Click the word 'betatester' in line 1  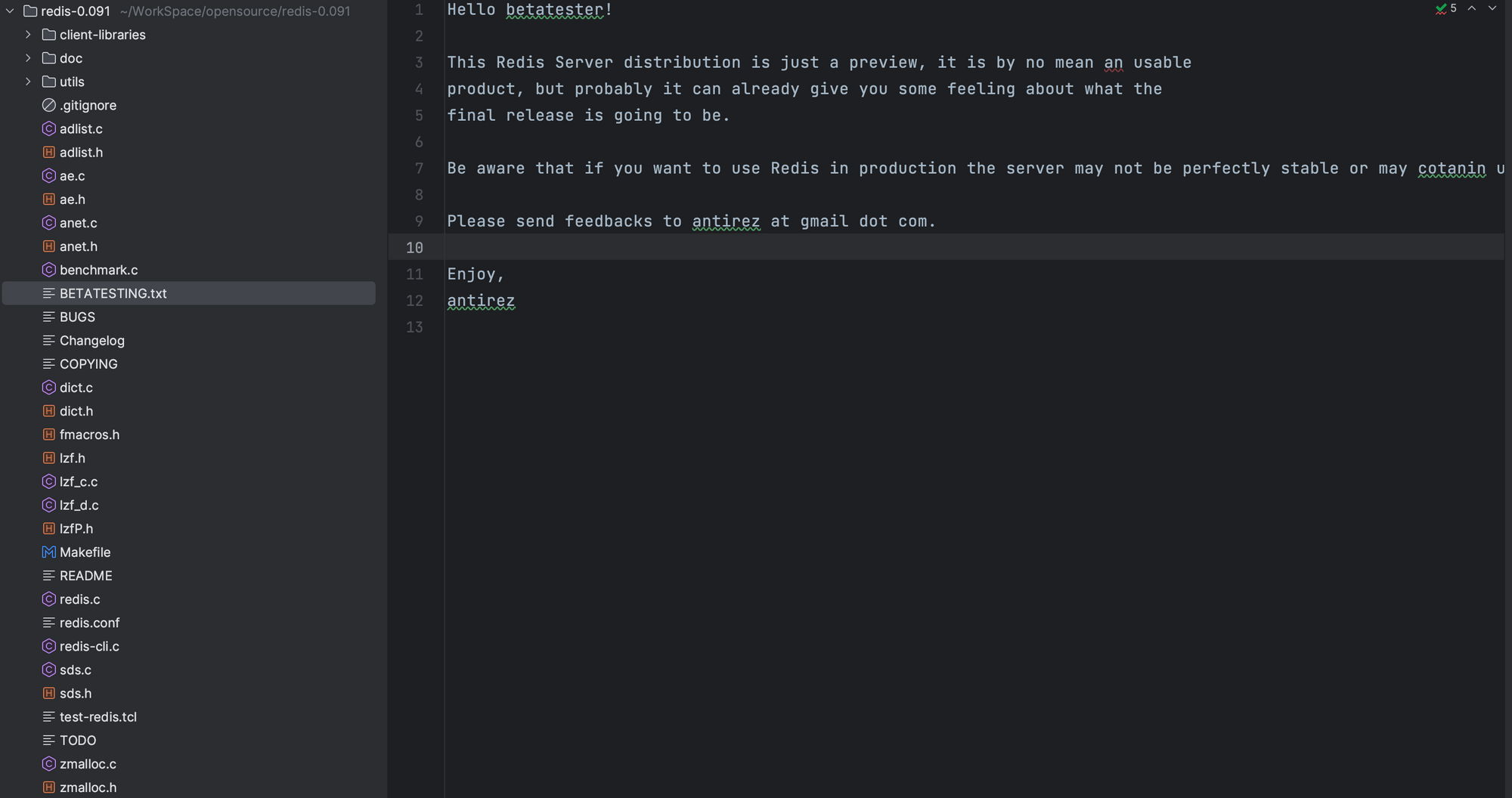555,10
